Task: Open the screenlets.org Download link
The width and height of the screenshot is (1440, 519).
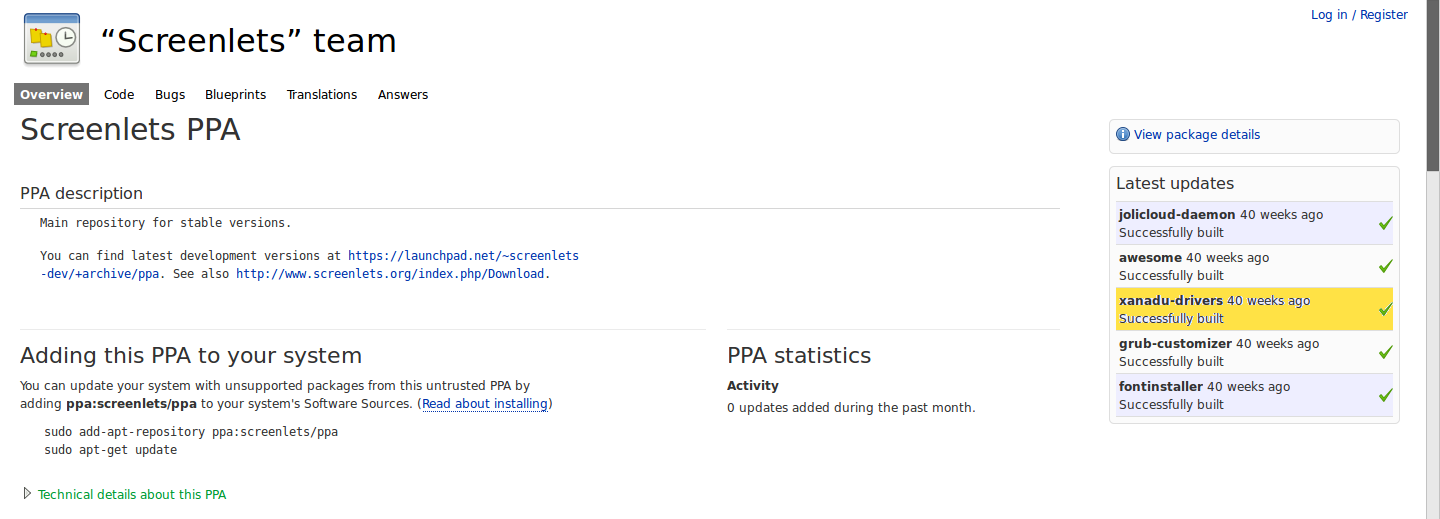Action: click(x=390, y=274)
